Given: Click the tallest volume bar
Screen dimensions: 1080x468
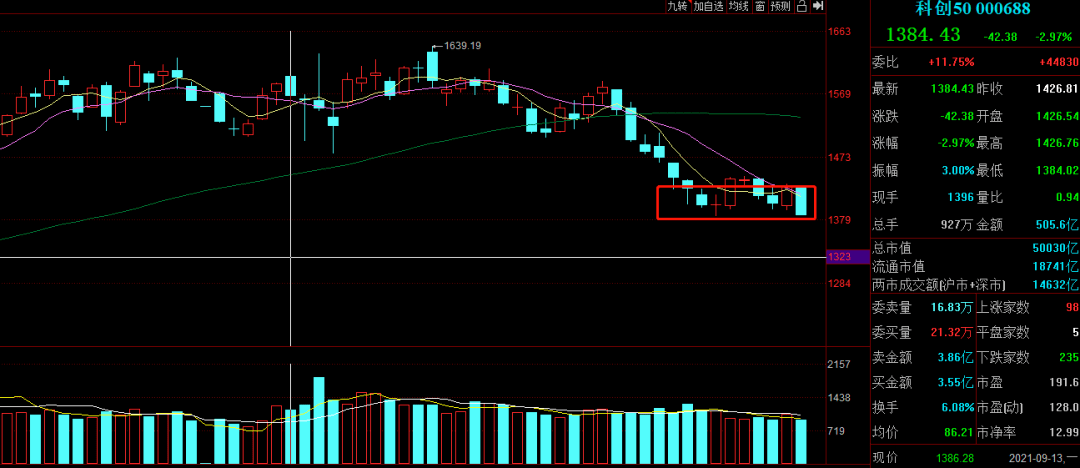Looking at the screenshot, I should 319,420.
